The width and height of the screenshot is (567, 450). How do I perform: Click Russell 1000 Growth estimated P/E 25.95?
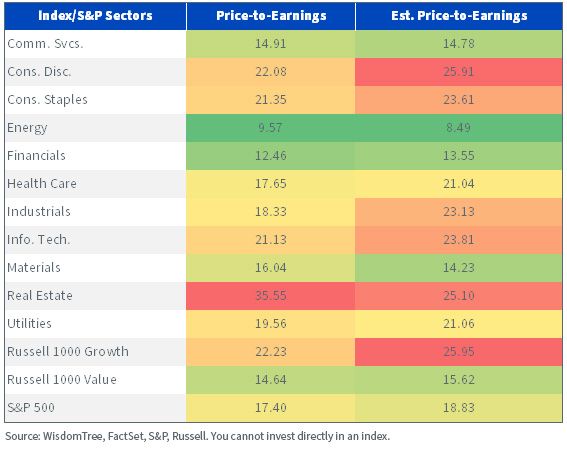[459, 352]
